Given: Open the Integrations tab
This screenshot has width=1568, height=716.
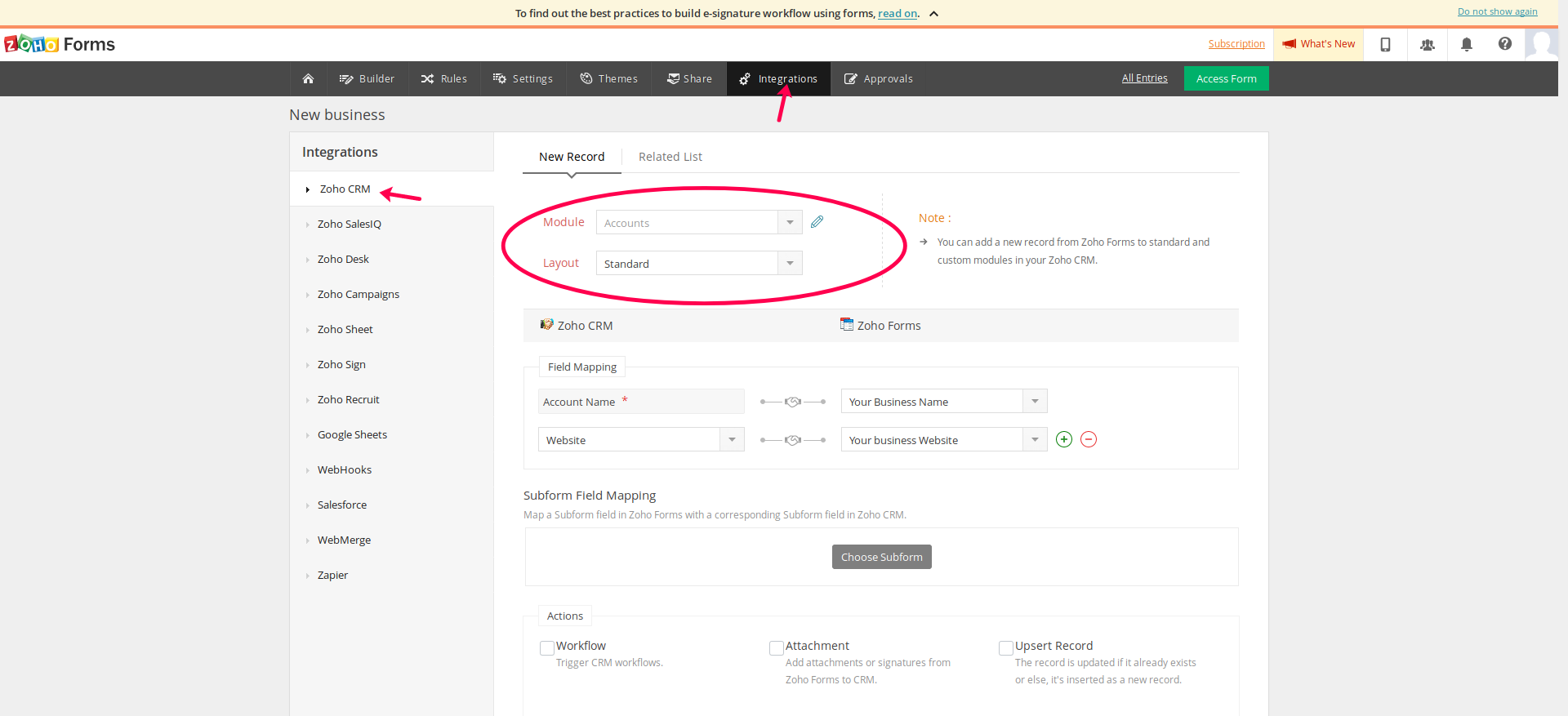Looking at the screenshot, I should [x=778, y=79].
